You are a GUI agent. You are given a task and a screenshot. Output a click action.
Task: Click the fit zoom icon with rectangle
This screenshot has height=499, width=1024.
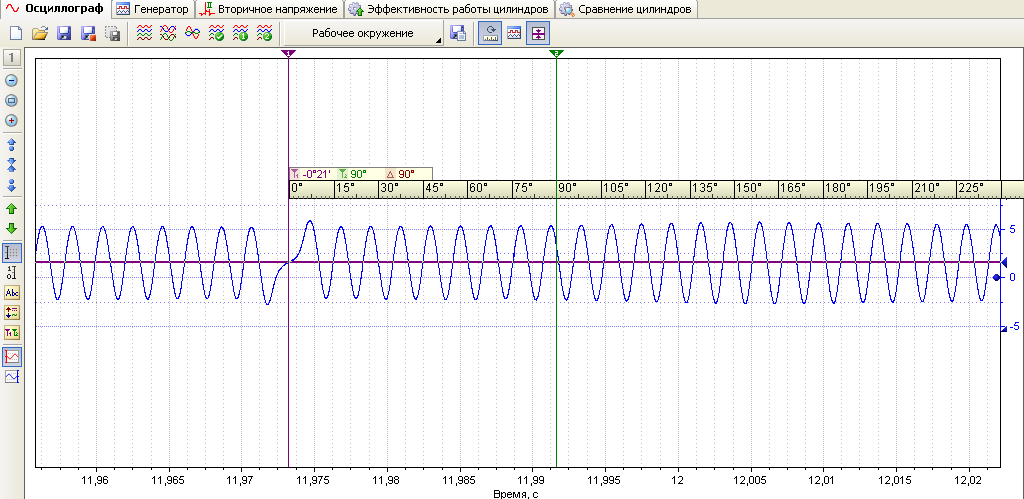pyautogui.click(x=11, y=101)
